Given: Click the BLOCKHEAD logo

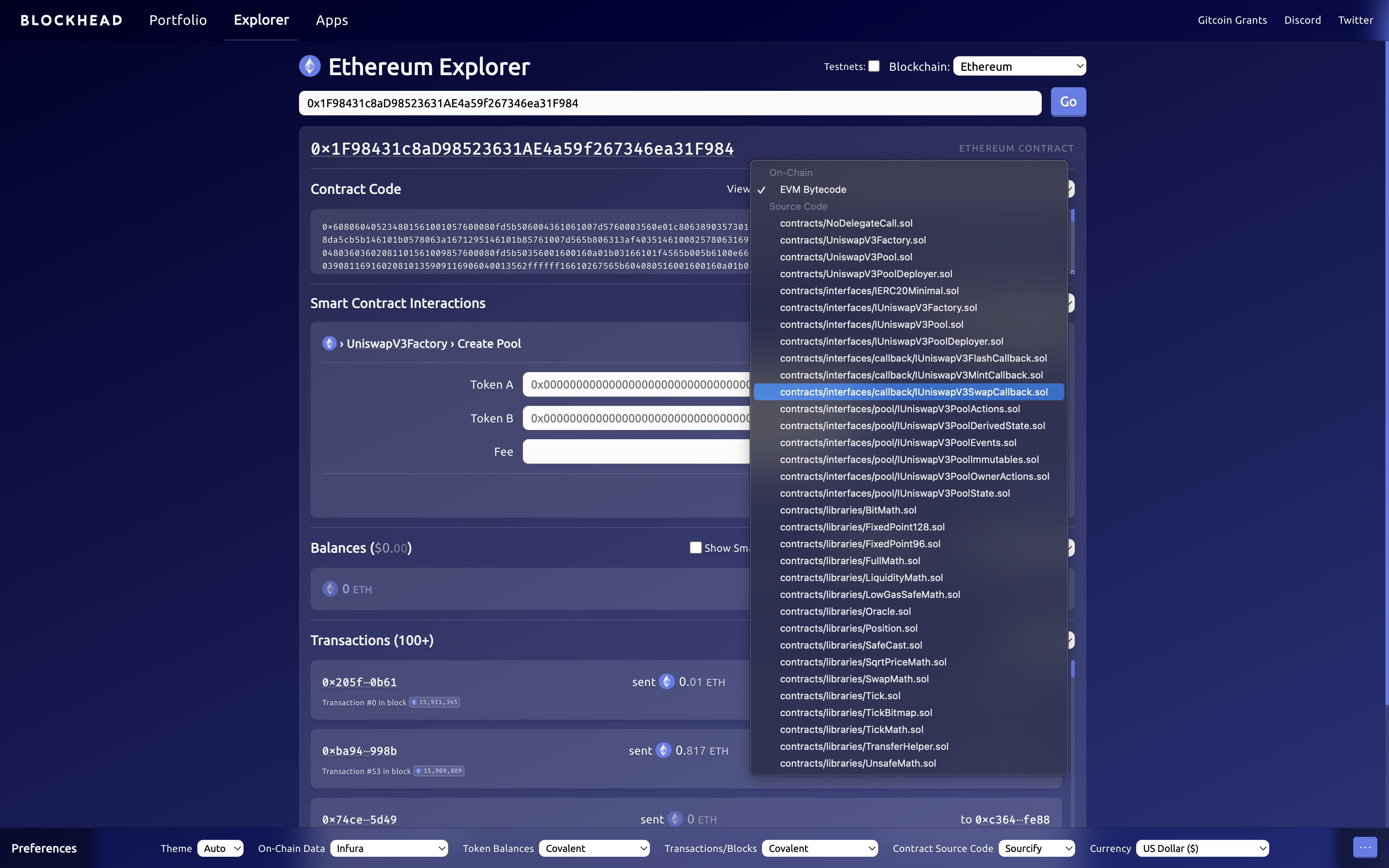Looking at the screenshot, I should (x=72, y=20).
